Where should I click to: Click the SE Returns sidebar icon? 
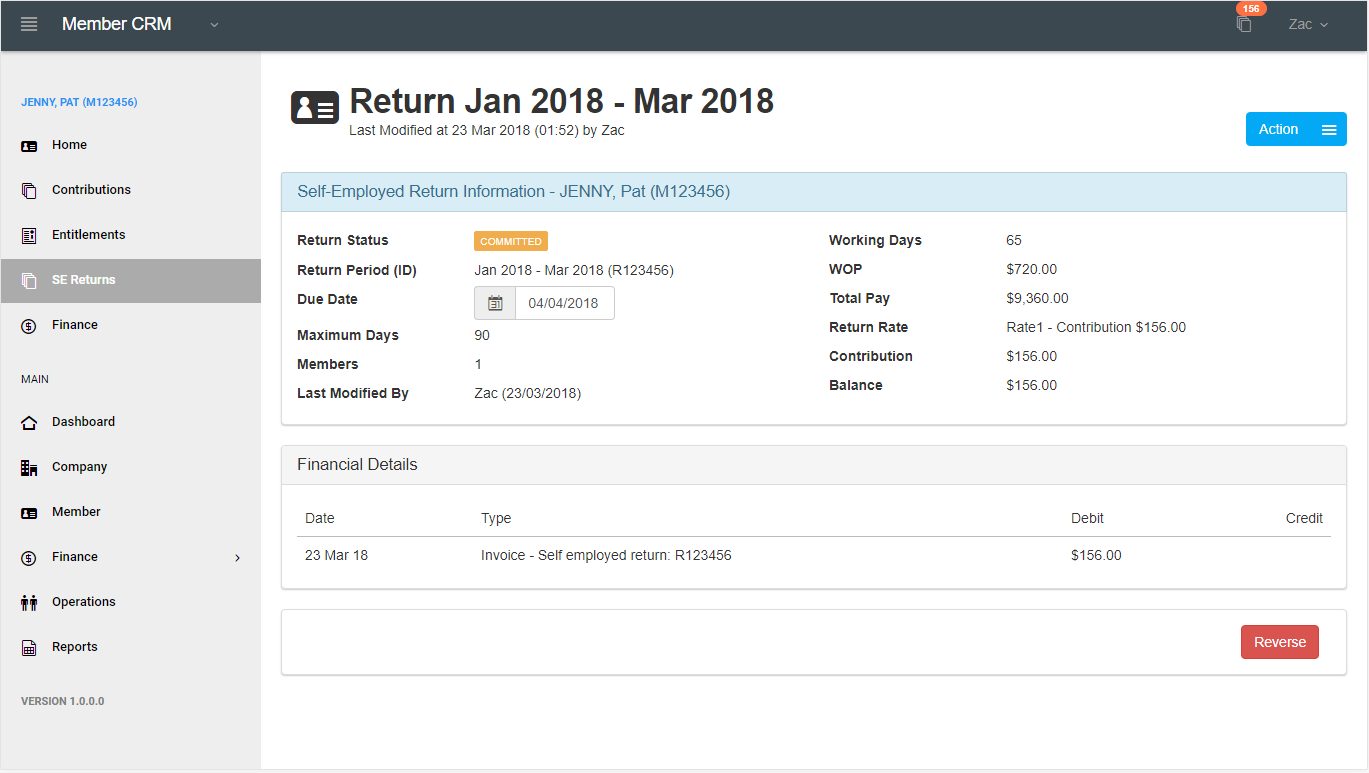click(x=29, y=280)
